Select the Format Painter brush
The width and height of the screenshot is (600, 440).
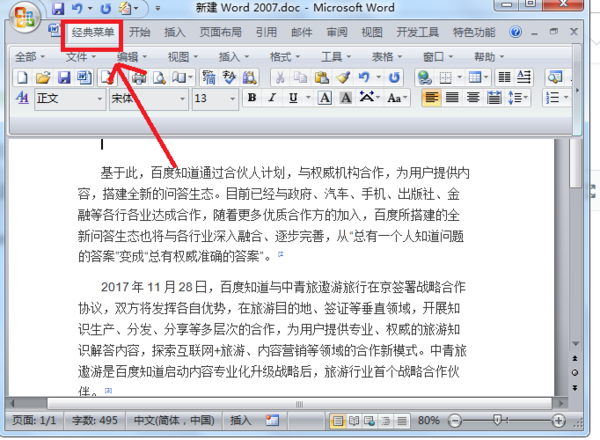click(x=343, y=78)
